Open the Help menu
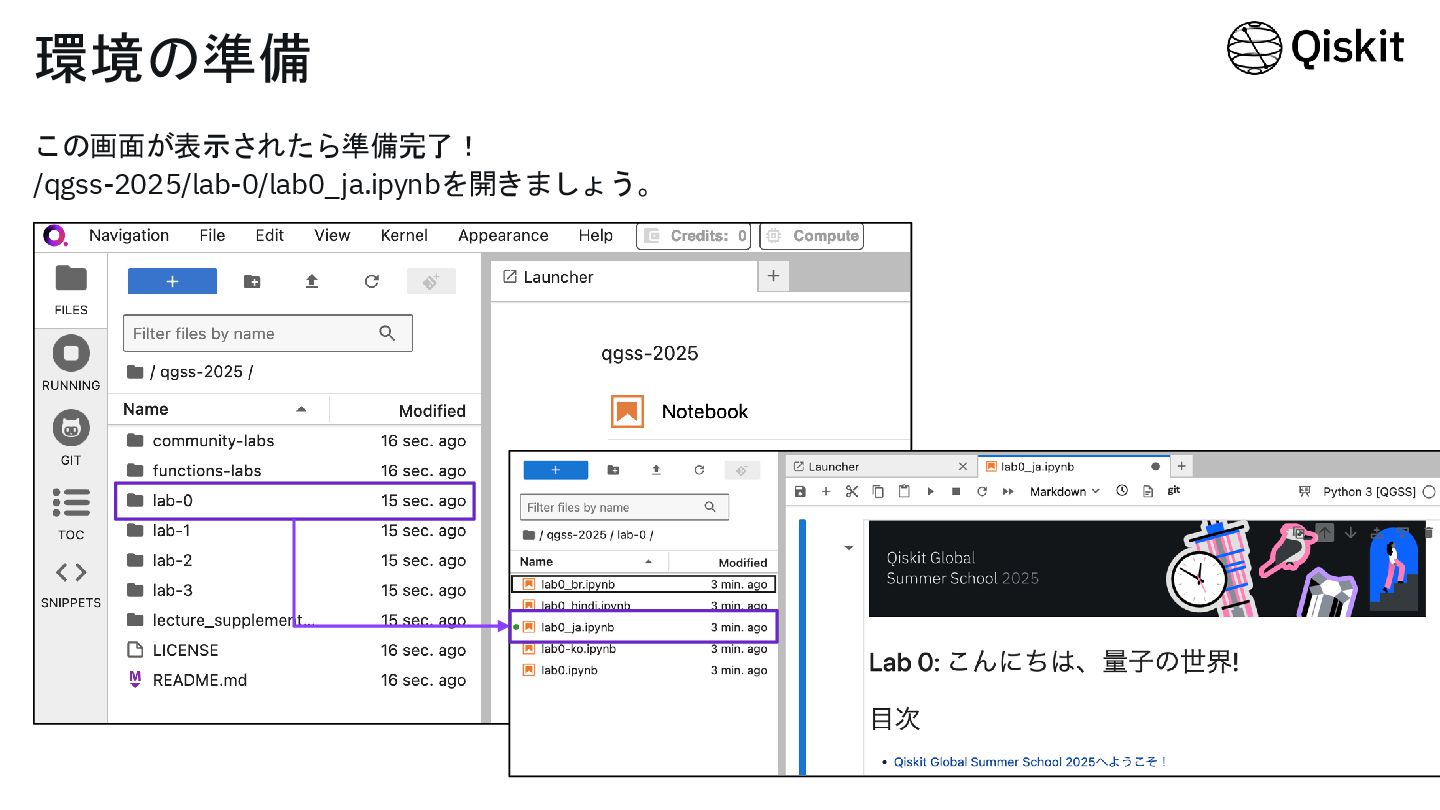Screen dimensions: 1440x810 (x=595, y=236)
